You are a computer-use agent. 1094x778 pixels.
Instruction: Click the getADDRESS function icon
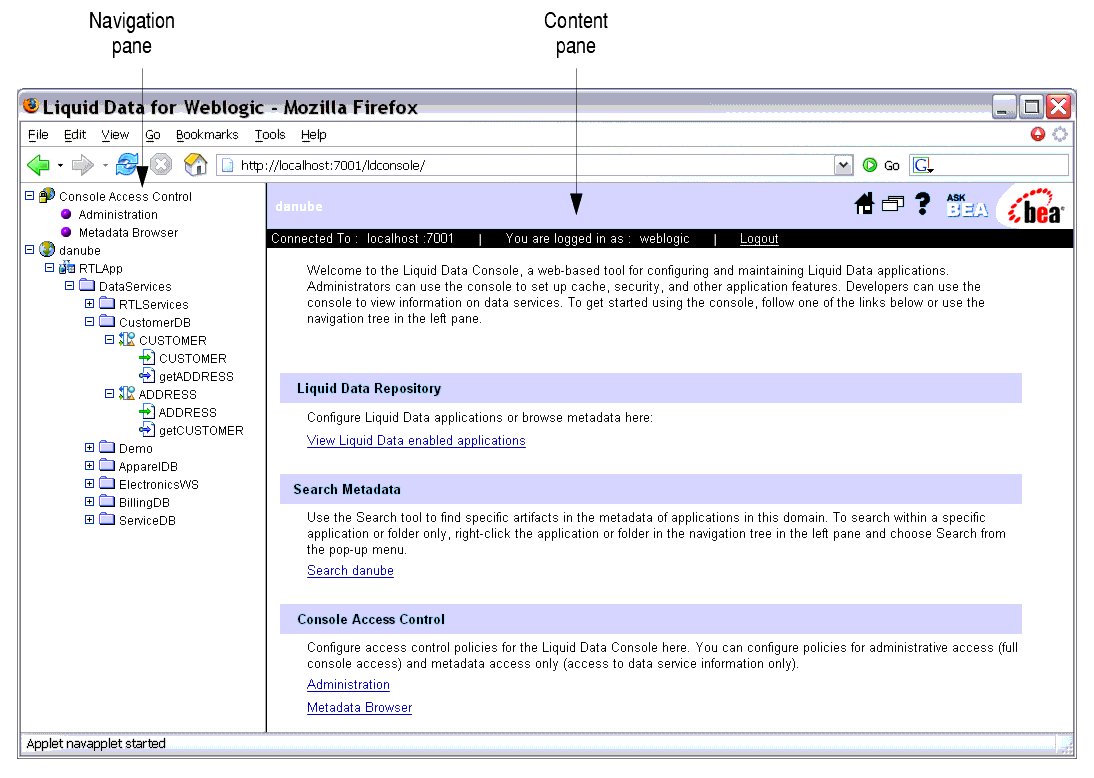click(147, 375)
